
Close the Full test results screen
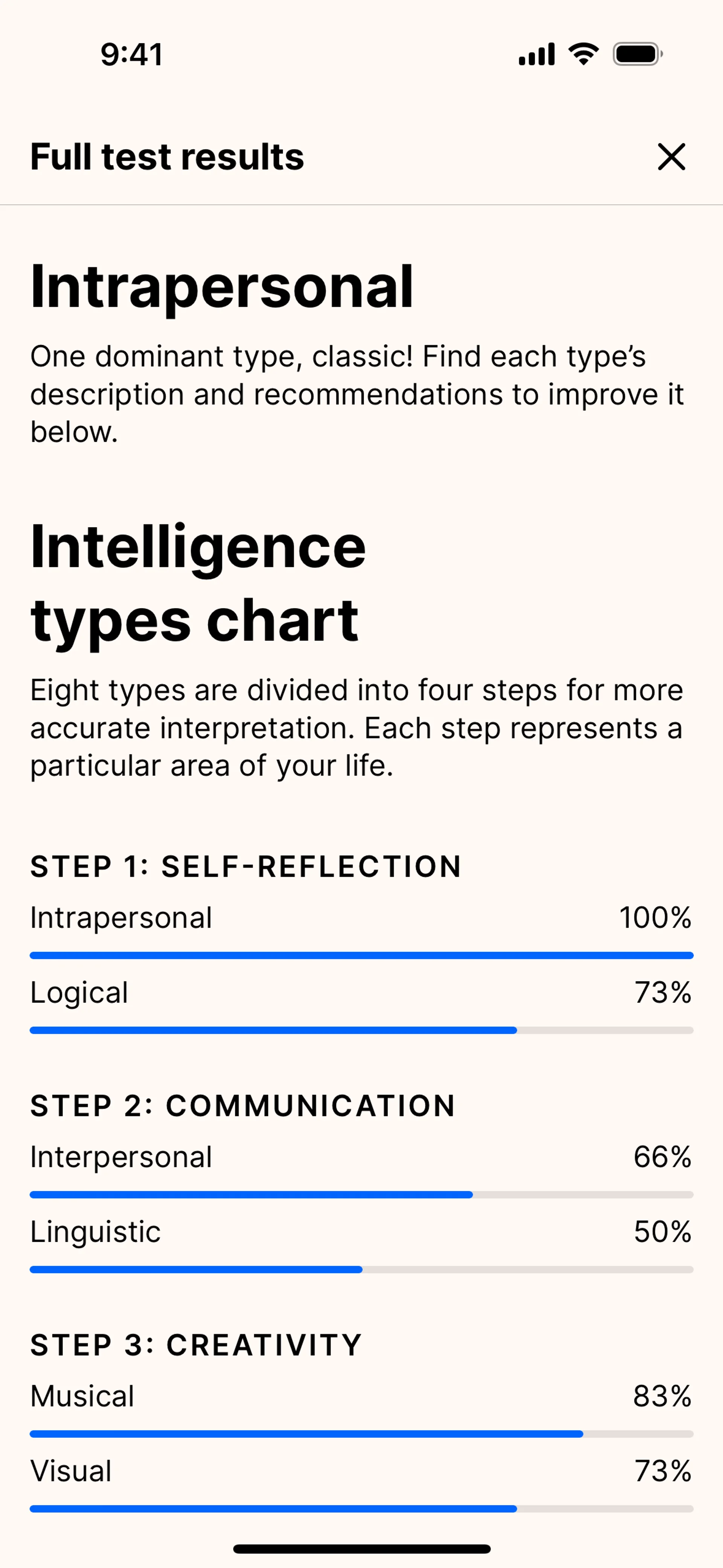coord(671,157)
